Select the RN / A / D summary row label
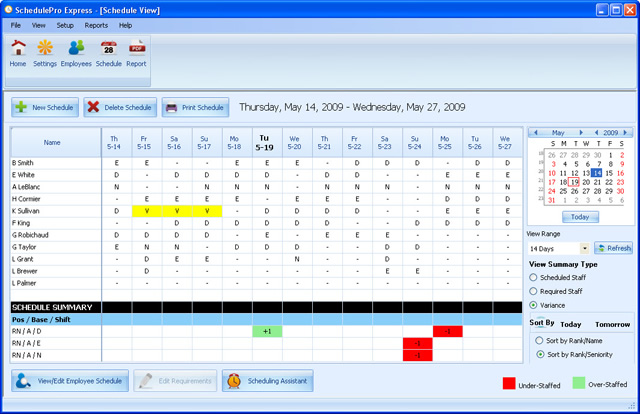The height and width of the screenshot is (414, 640). pyautogui.click(x=27, y=331)
